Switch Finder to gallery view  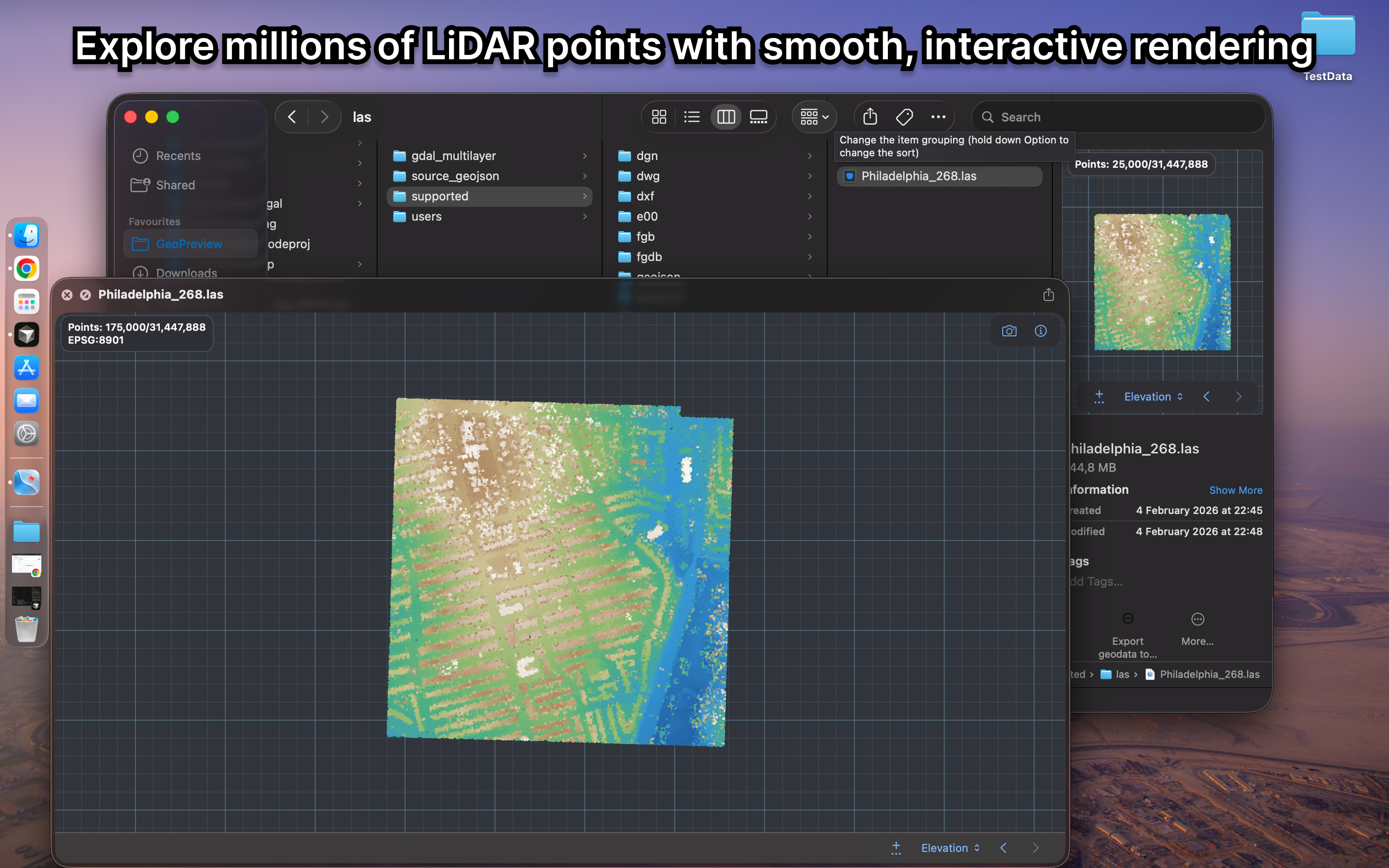(x=758, y=117)
